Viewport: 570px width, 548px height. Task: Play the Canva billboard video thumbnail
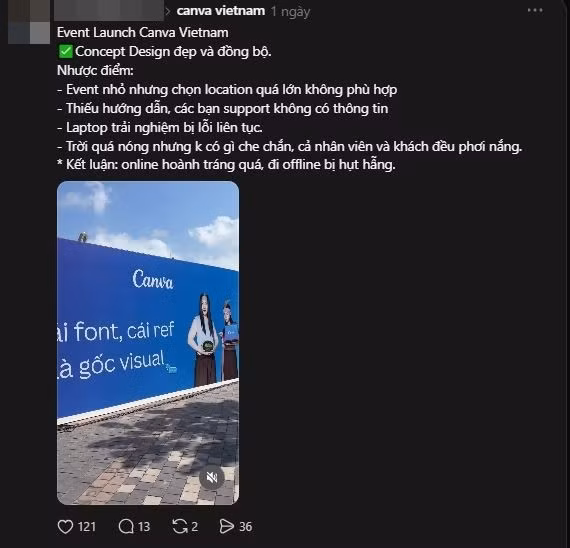pyautogui.click(x=148, y=343)
